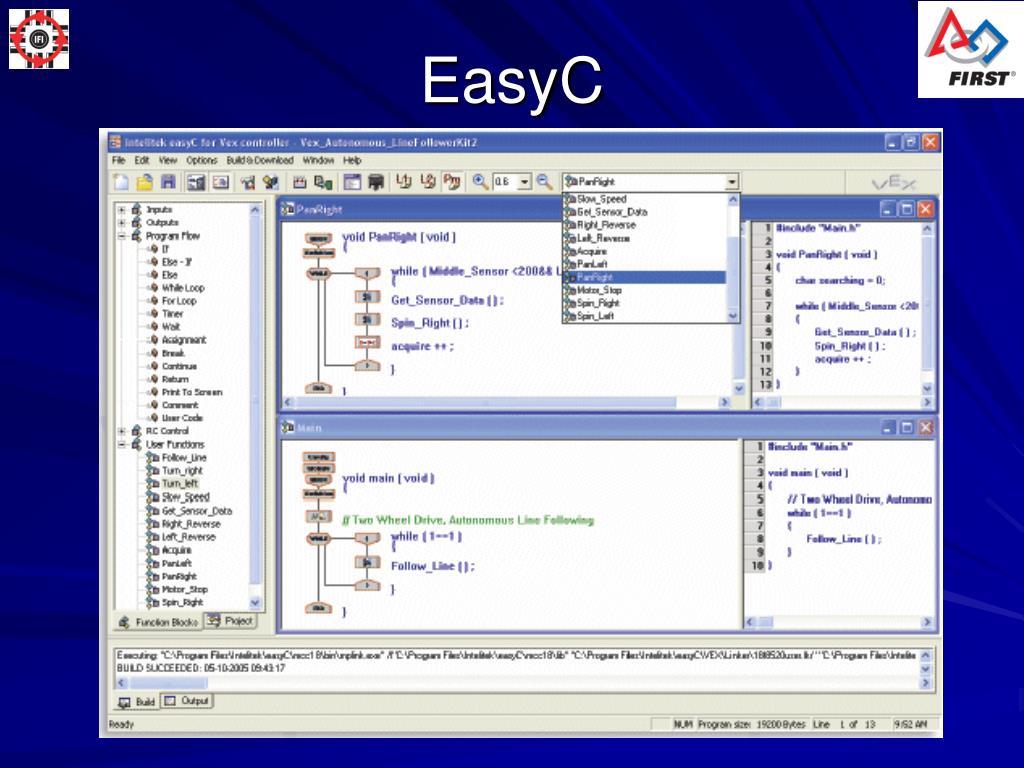Click the PanRight window horizontal scrollbar thumb
This screenshot has width=1024, height=768.
coord(485,402)
